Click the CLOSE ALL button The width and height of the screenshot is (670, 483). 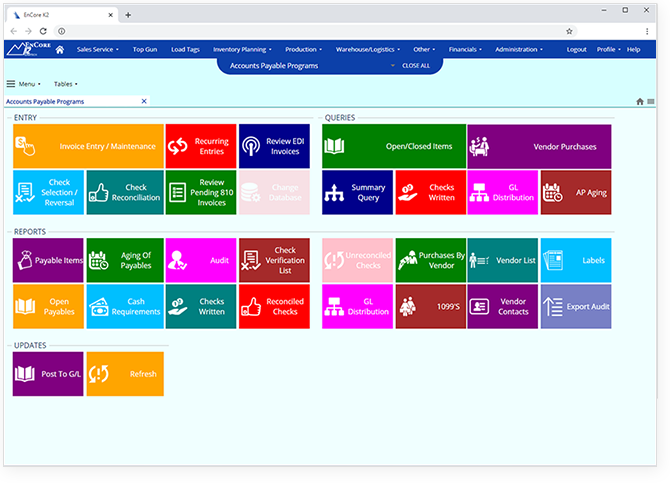click(x=415, y=65)
